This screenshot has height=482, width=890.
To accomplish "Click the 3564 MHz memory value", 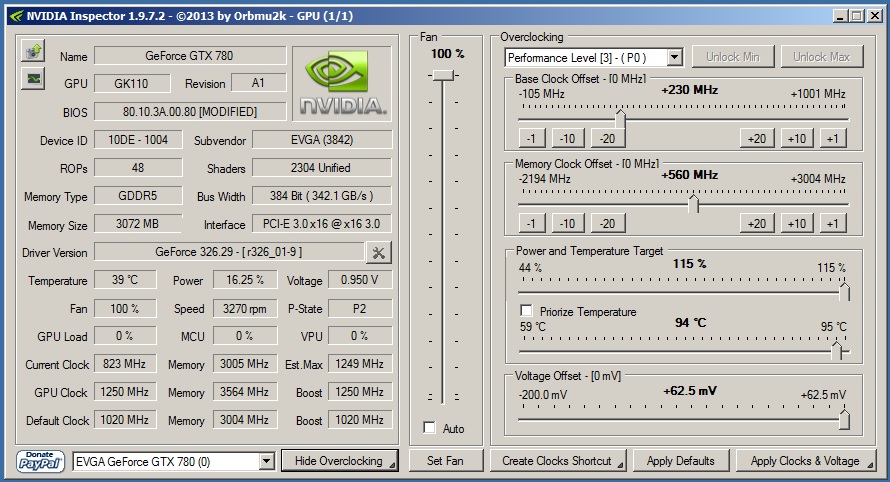I will coord(245,392).
